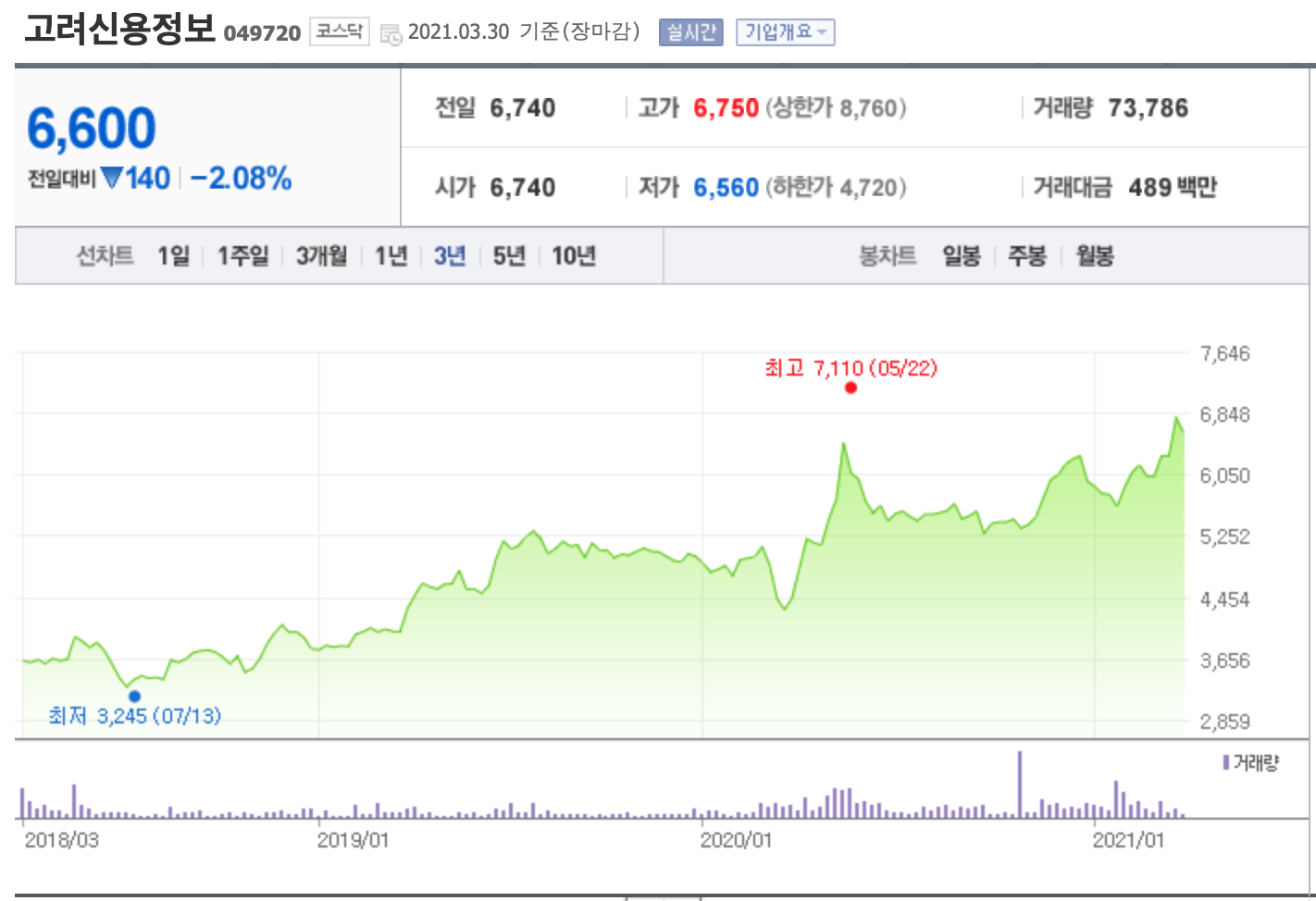
Task: Click the 고가 6,750 value
Action: point(726,108)
